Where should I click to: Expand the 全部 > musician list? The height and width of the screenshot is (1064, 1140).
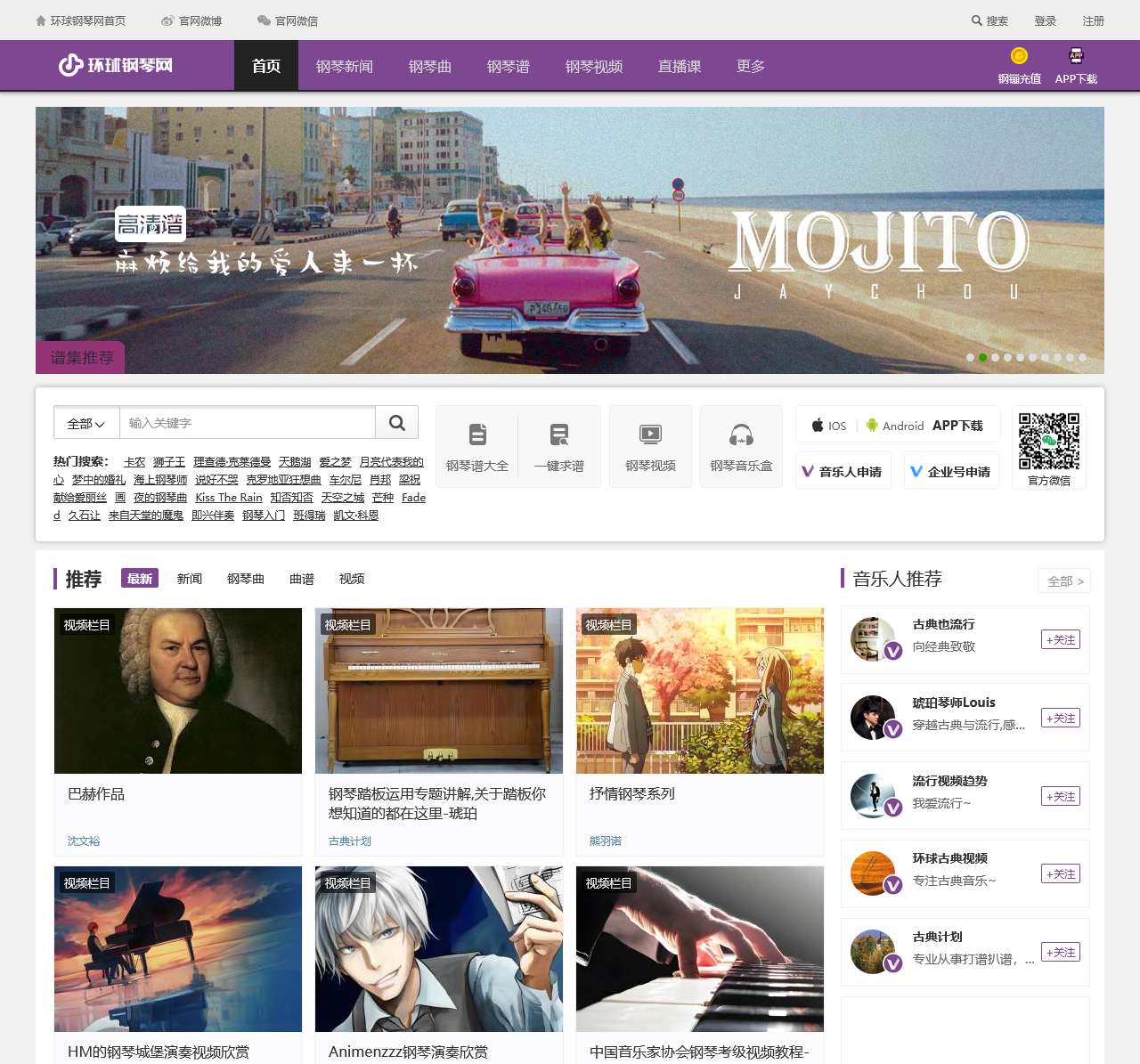[1064, 581]
